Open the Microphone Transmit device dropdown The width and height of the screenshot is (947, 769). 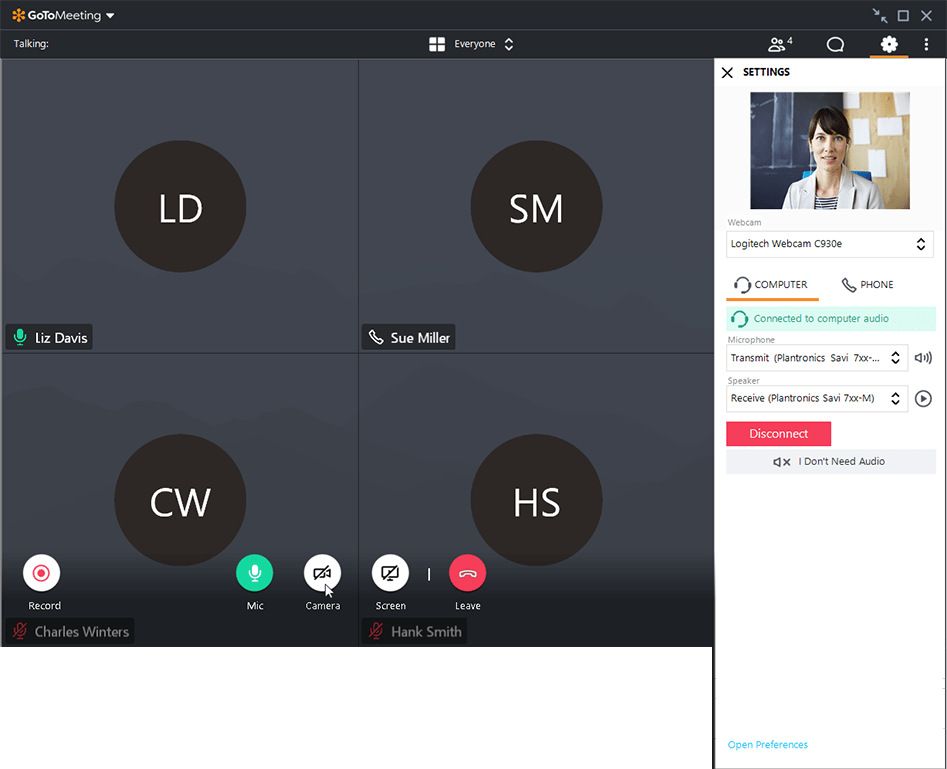(x=817, y=358)
